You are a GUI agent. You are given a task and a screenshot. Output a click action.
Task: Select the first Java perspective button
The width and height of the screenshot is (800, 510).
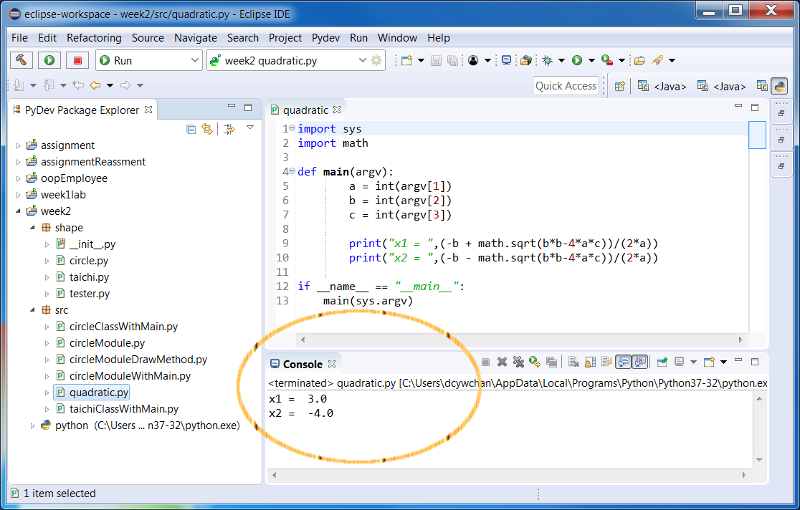point(660,86)
